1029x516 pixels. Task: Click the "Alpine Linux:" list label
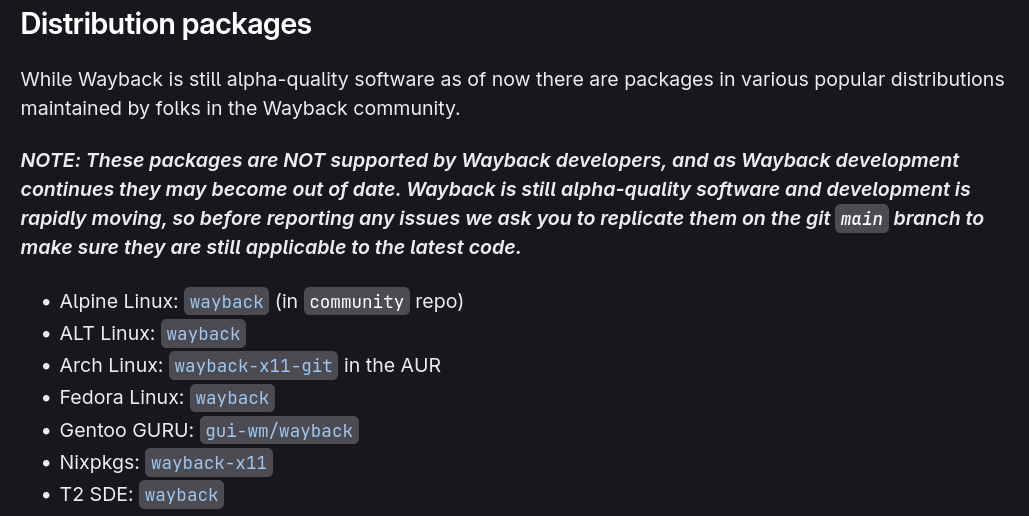pos(119,302)
